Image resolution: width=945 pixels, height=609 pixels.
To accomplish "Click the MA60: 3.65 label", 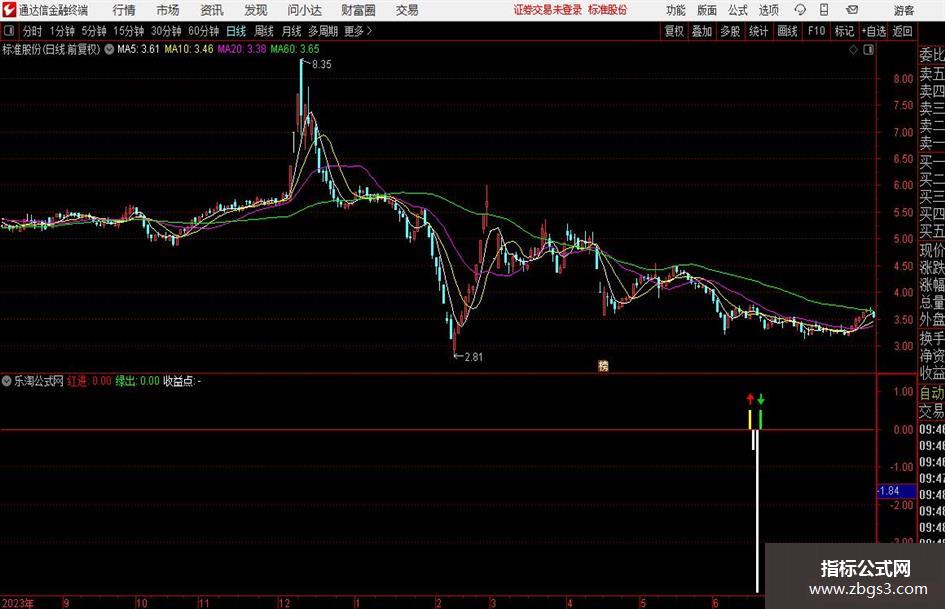I will click(x=295, y=49).
